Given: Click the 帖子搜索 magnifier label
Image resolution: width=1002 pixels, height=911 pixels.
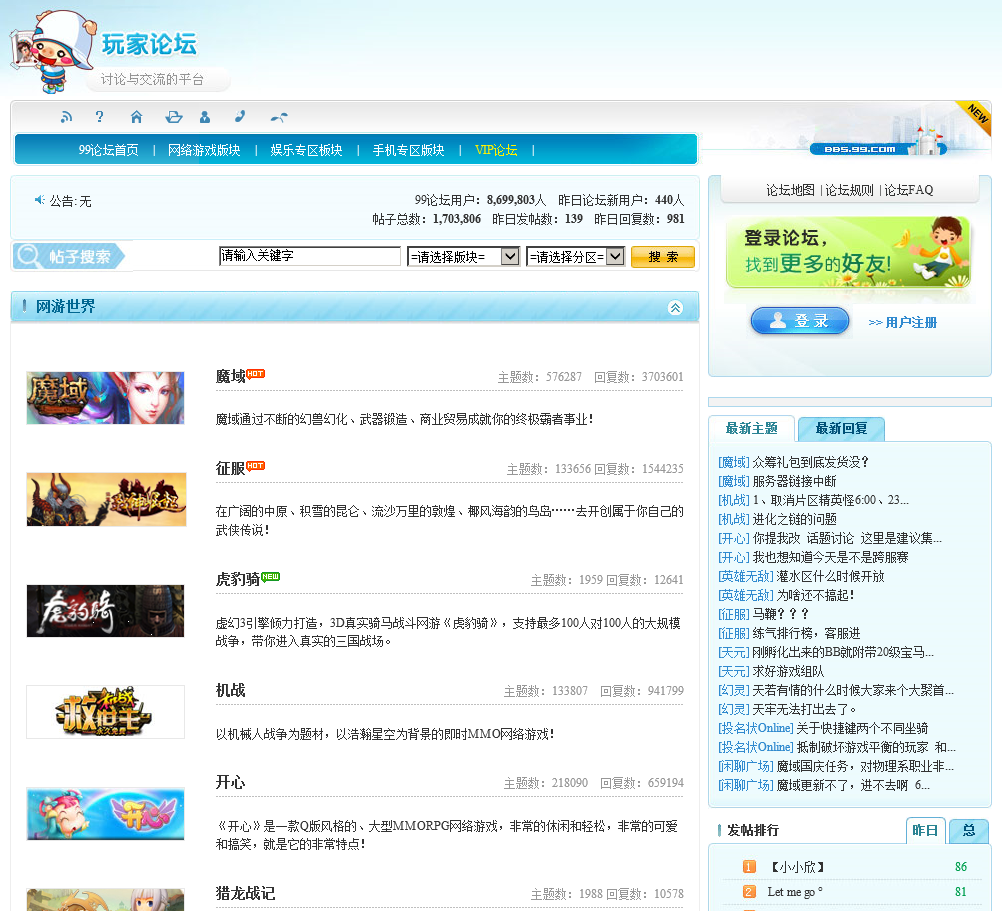Looking at the screenshot, I should pos(68,257).
